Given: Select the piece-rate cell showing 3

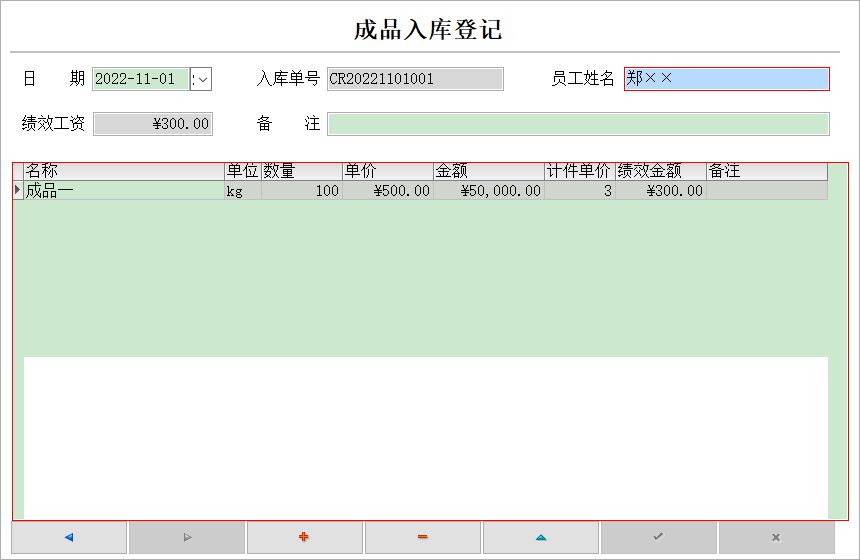Looking at the screenshot, I should pos(580,190).
